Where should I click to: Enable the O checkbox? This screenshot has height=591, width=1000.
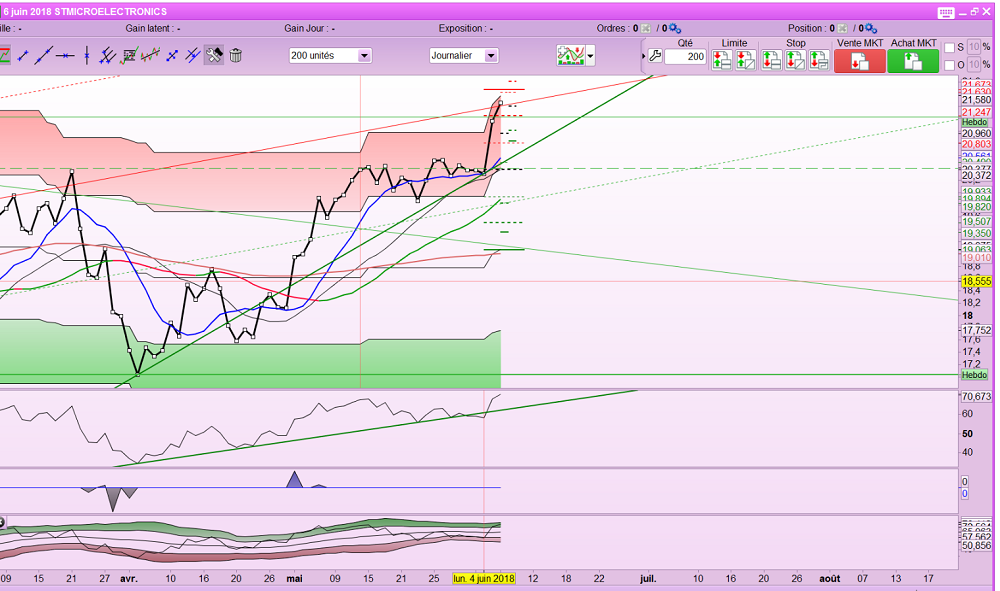click(949, 65)
